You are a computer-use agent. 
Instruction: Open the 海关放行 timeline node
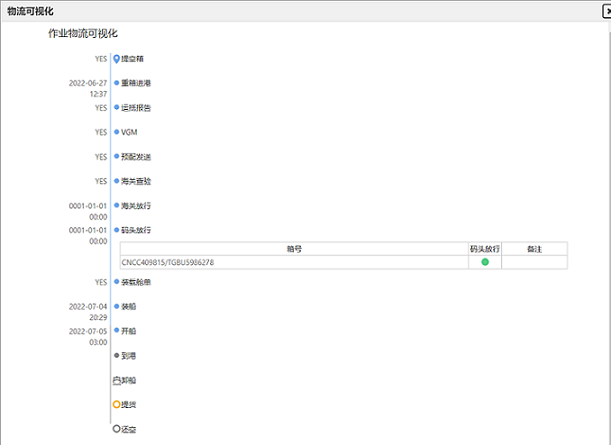tap(117, 205)
